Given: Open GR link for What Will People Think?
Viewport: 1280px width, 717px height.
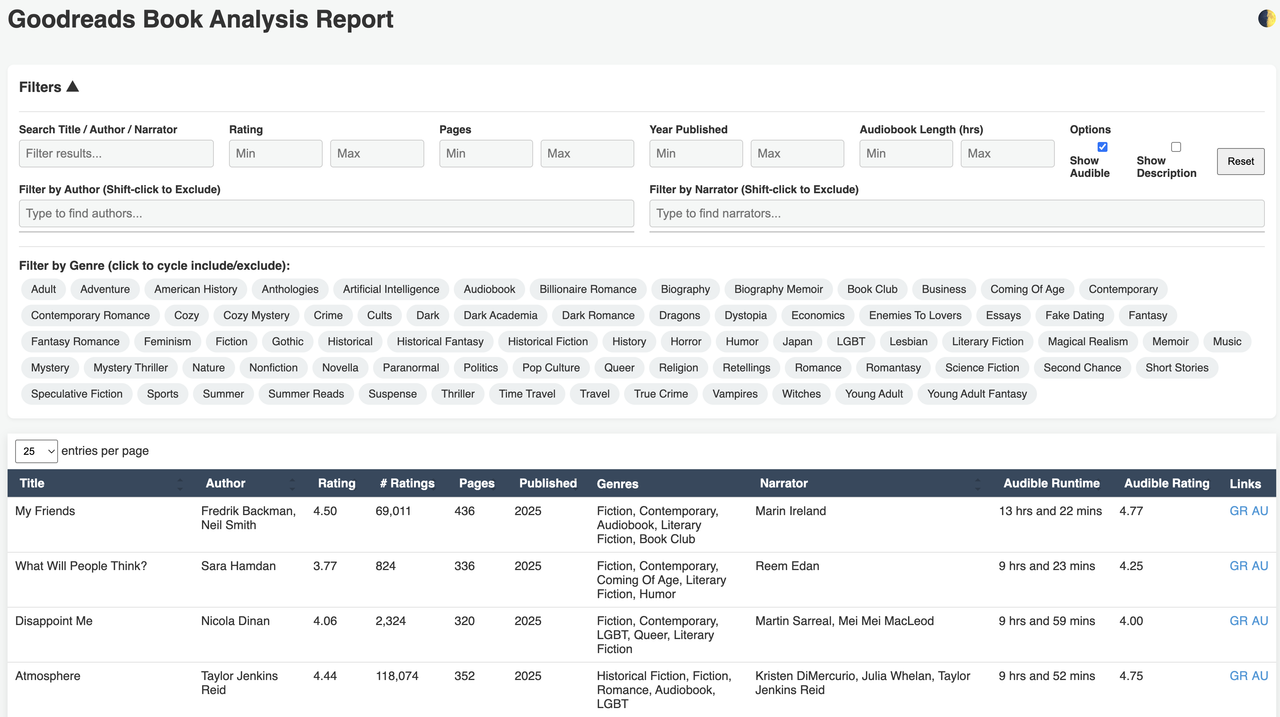Looking at the screenshot, I should click(1238, 566).
